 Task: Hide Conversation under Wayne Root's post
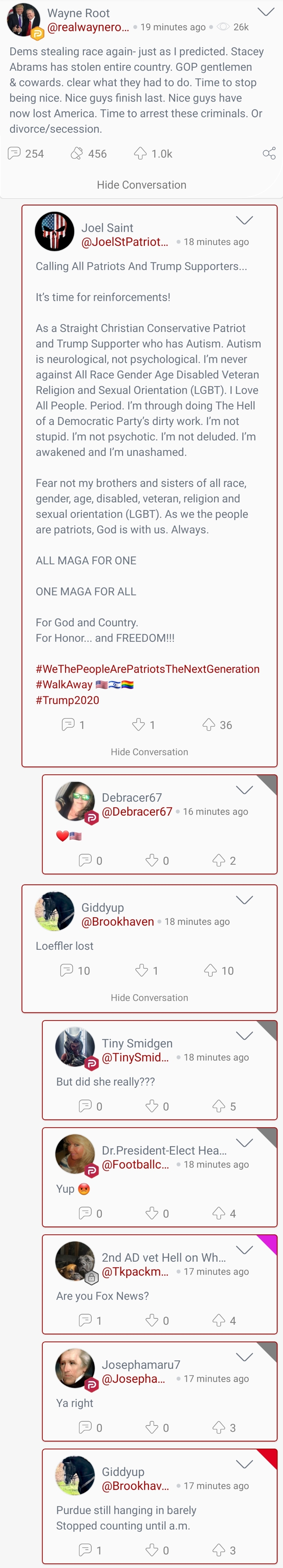coord(142,184)
